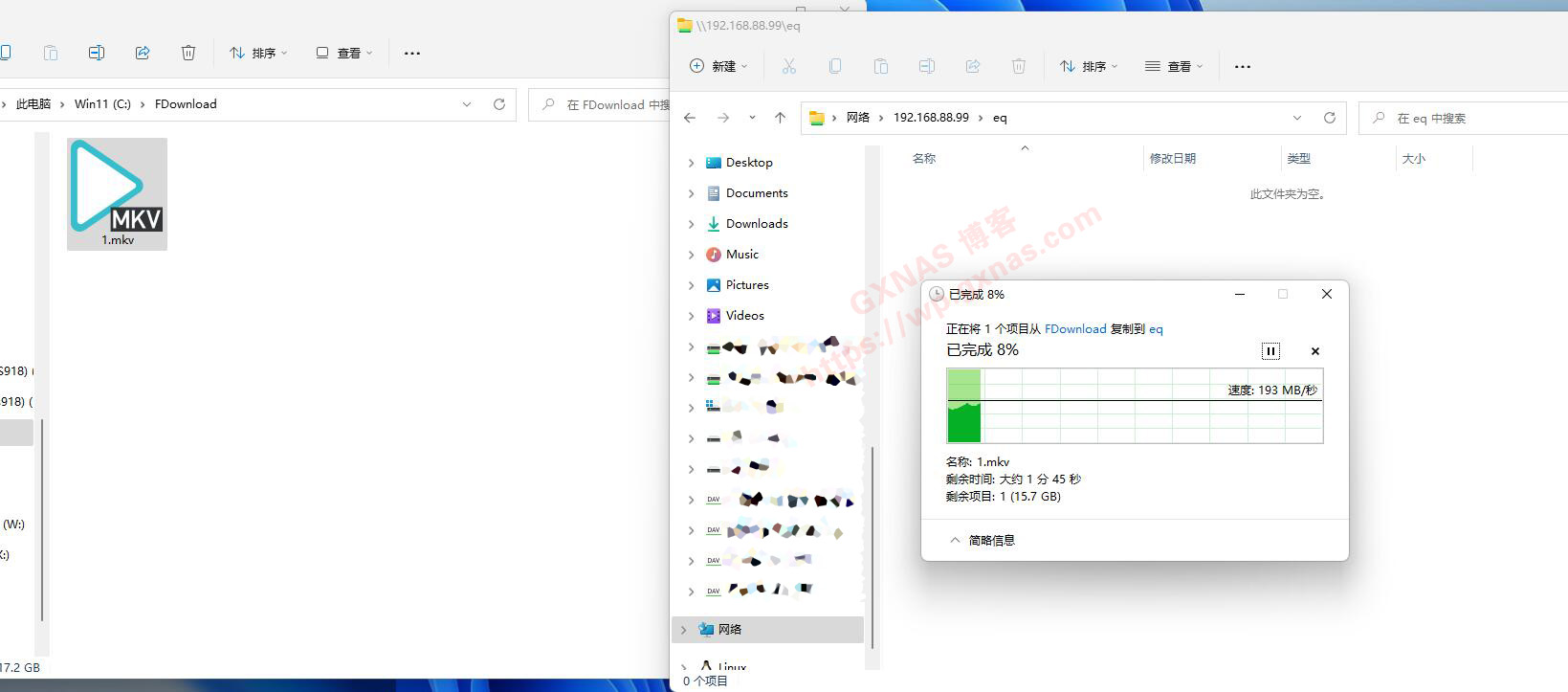Go up one folder level

tap(780, 118)
